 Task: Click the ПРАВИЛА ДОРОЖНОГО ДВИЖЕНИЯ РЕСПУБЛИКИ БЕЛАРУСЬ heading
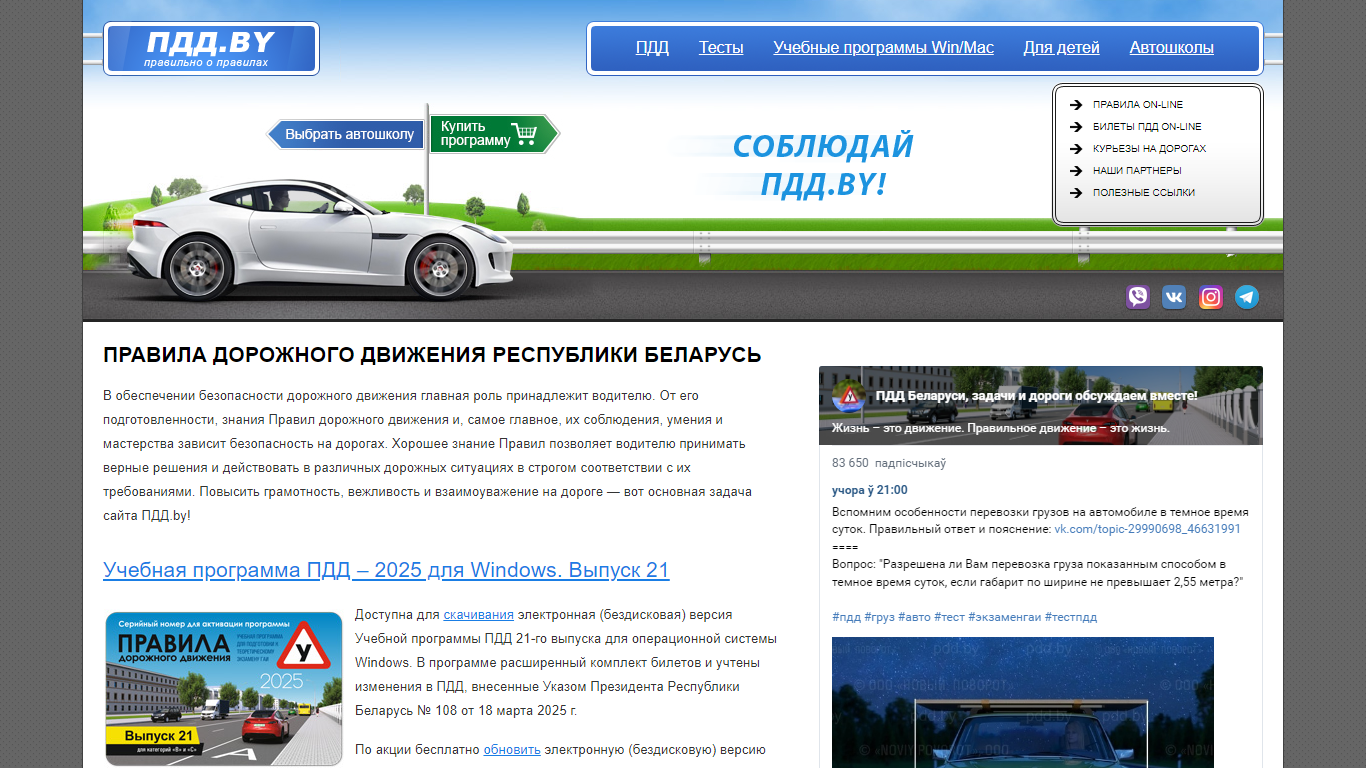pos(432,355)
